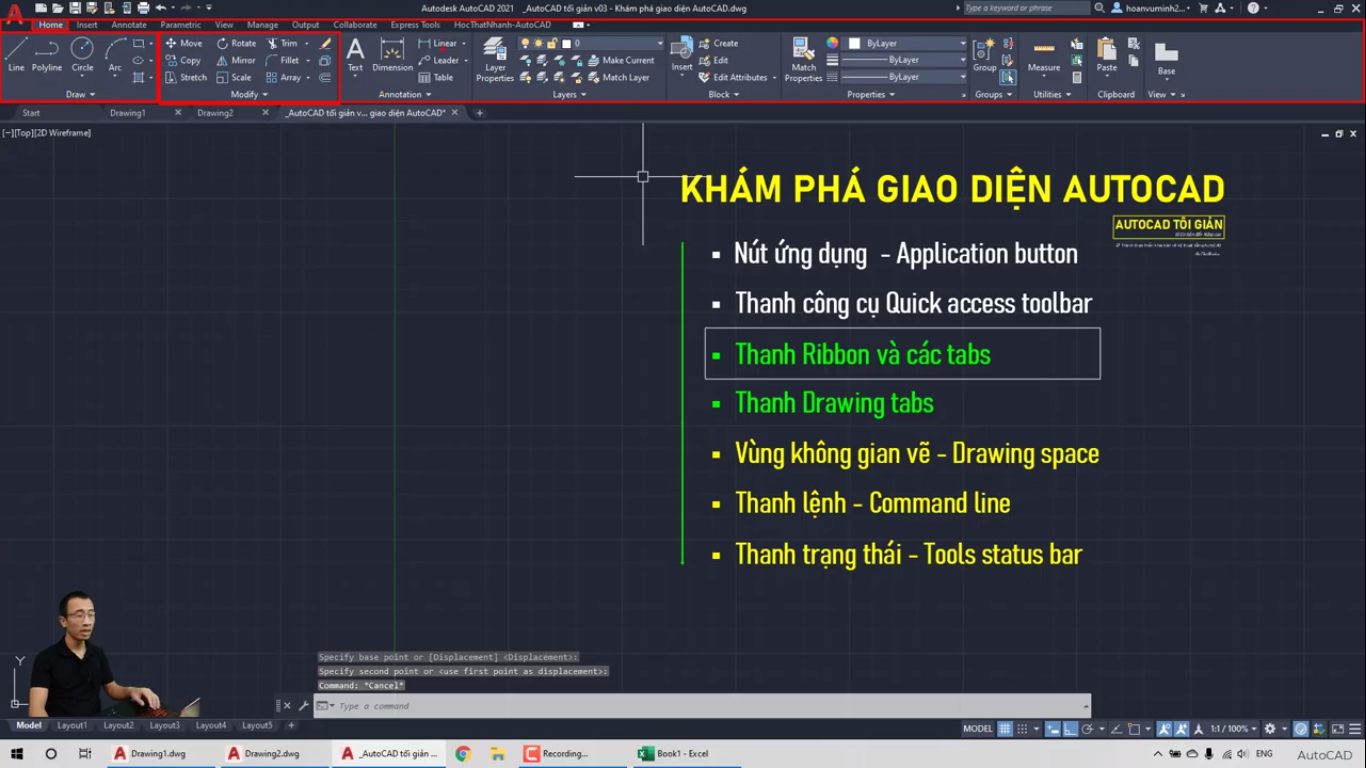The height and width of the screenshot is (768, 1366).
Task: Toggle snap mode in status bar
Action: [x=1022, y=729]
